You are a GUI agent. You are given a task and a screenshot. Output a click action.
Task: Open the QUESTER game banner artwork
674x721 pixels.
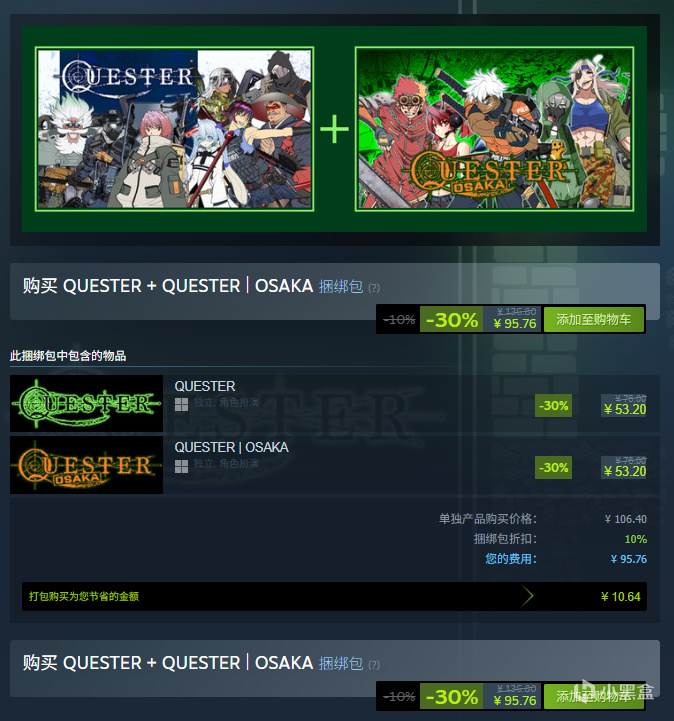pos(175,129)
